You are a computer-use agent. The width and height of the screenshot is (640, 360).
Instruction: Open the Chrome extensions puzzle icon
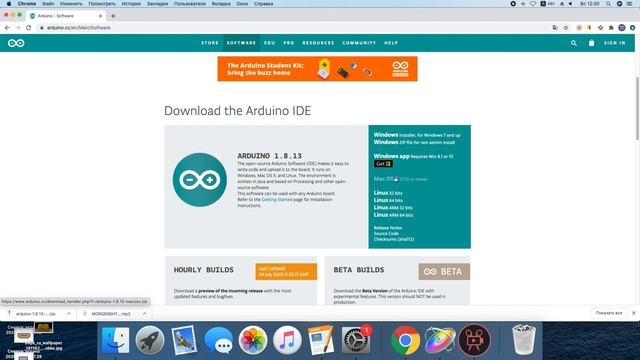point(611,28)
